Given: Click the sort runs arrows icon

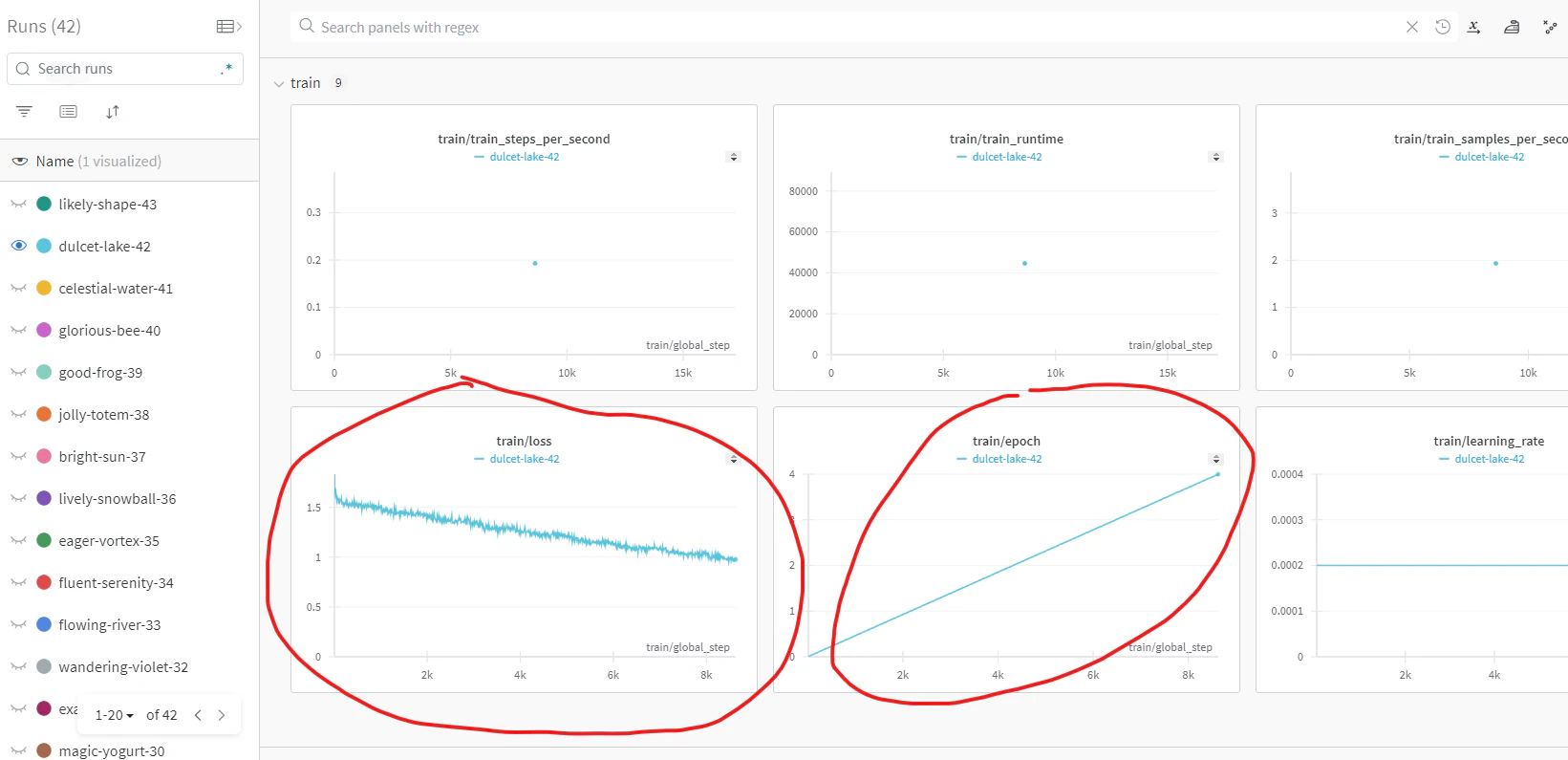Looking at the screenshot, I should [x=113, y=112].
